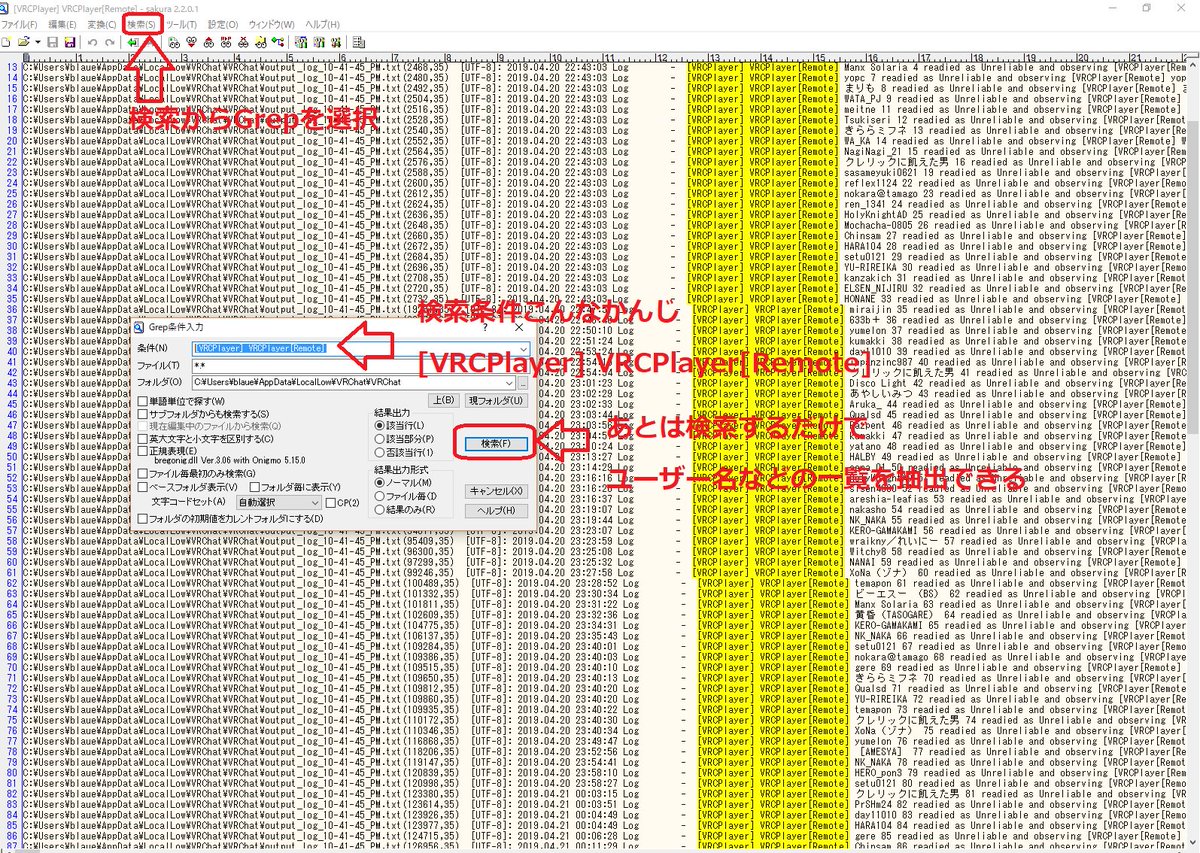Select 該当行(L) result output radio
This screenshot has width=1200, height=853.
(x=379, y=425)
